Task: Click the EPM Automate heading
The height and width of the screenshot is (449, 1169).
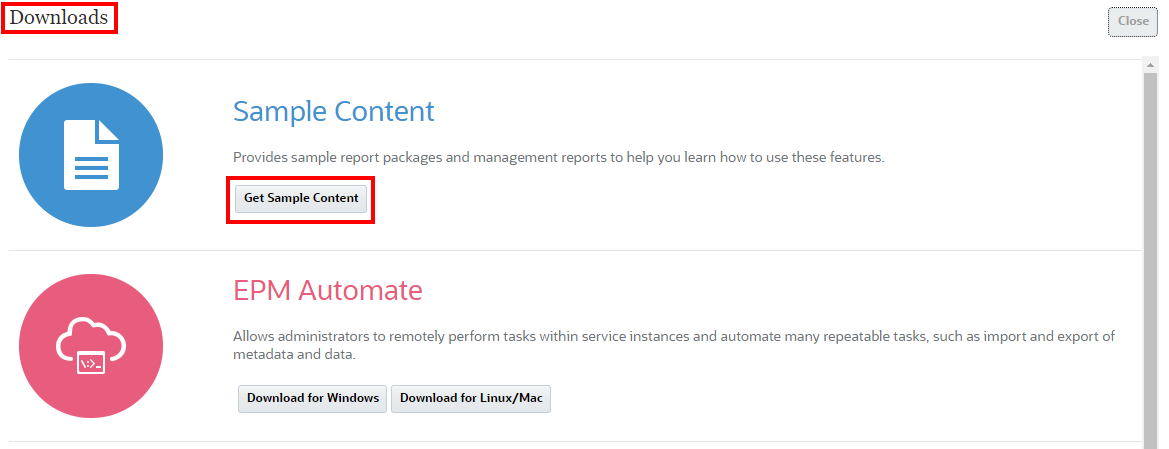Action: click(x=327, y=290)
